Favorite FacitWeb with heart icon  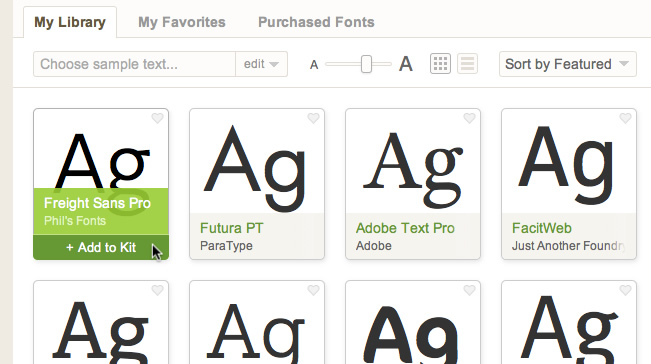625,118
